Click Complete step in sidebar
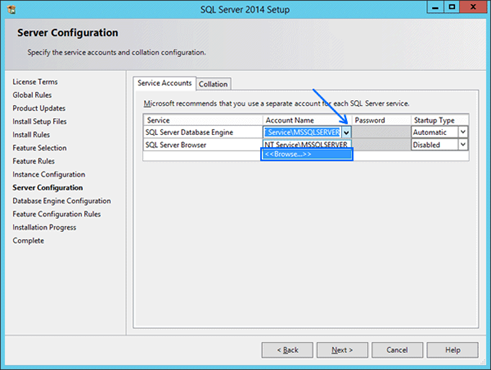 tap(28, 240)
